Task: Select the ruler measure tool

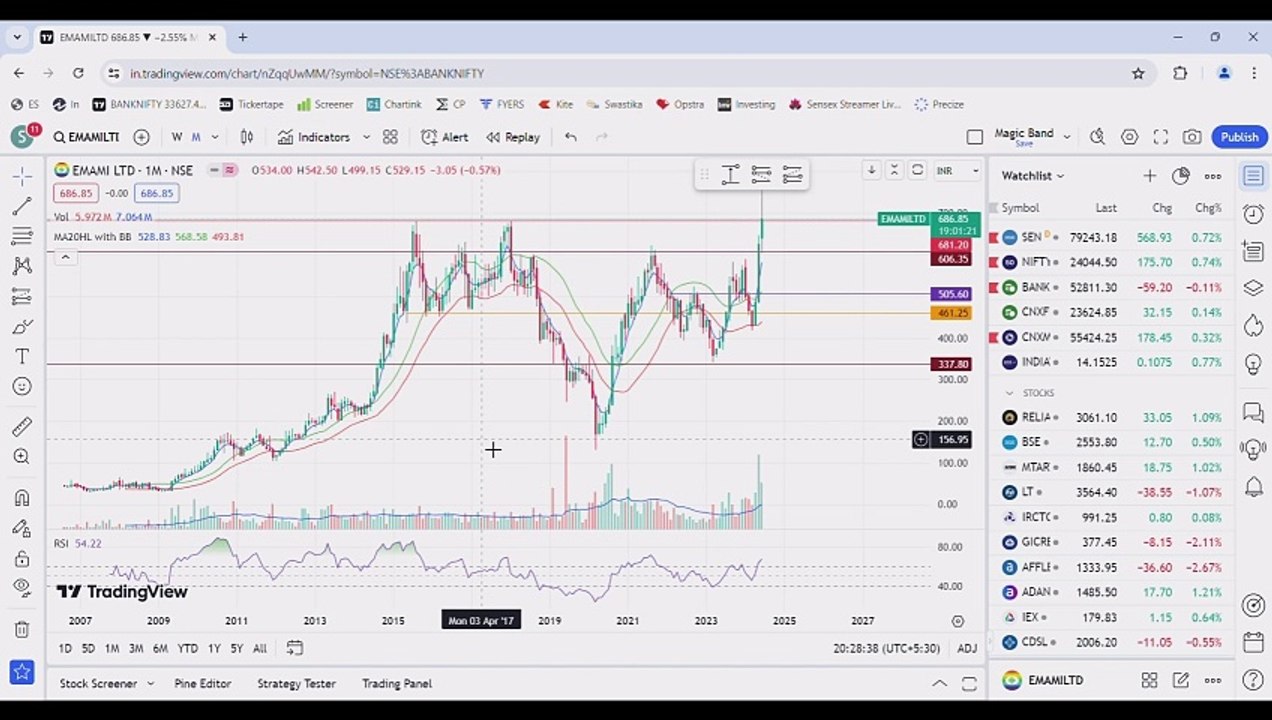Action: coord(21,427)
